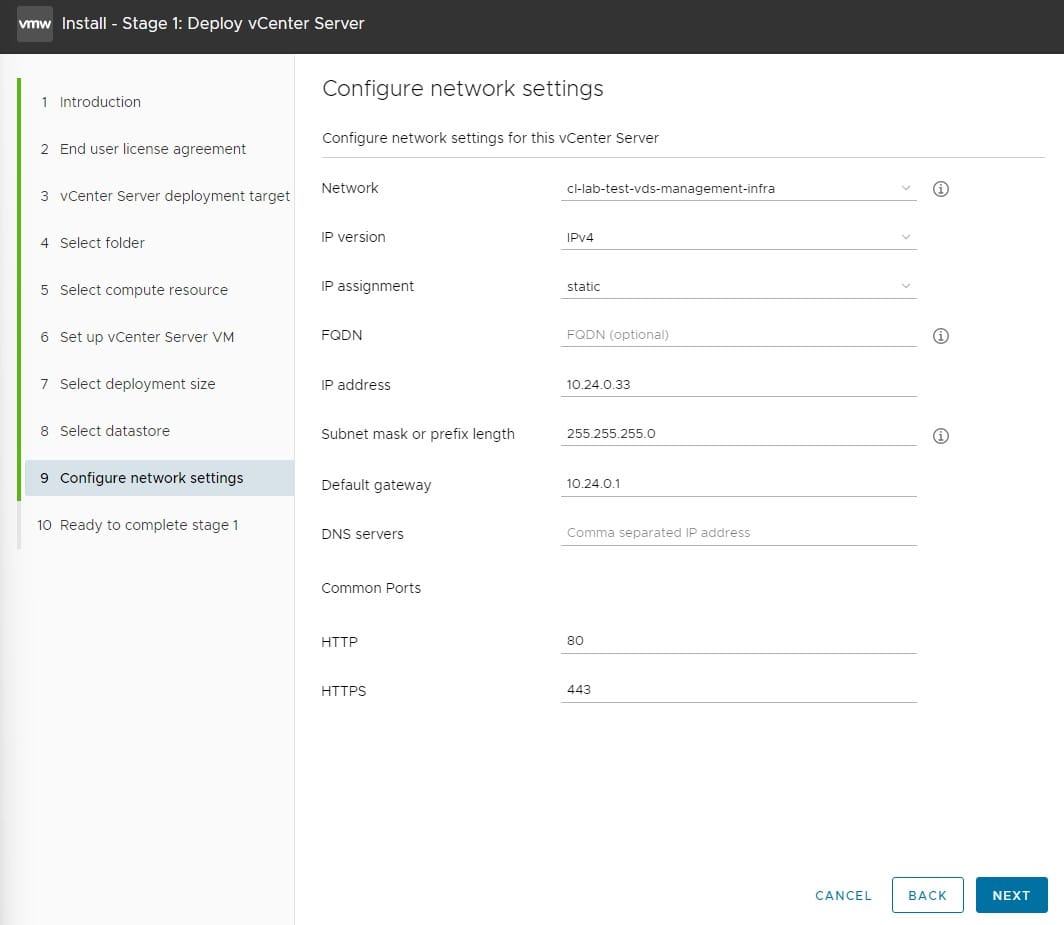Focus the Subnet mask input field
The height and width of the screenshot is (925, 1064).
pyautogui.click(x=738, y=434)
